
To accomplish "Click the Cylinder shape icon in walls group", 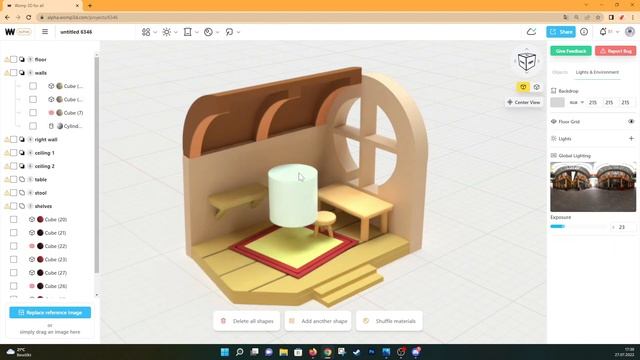I will pos(51,126).
